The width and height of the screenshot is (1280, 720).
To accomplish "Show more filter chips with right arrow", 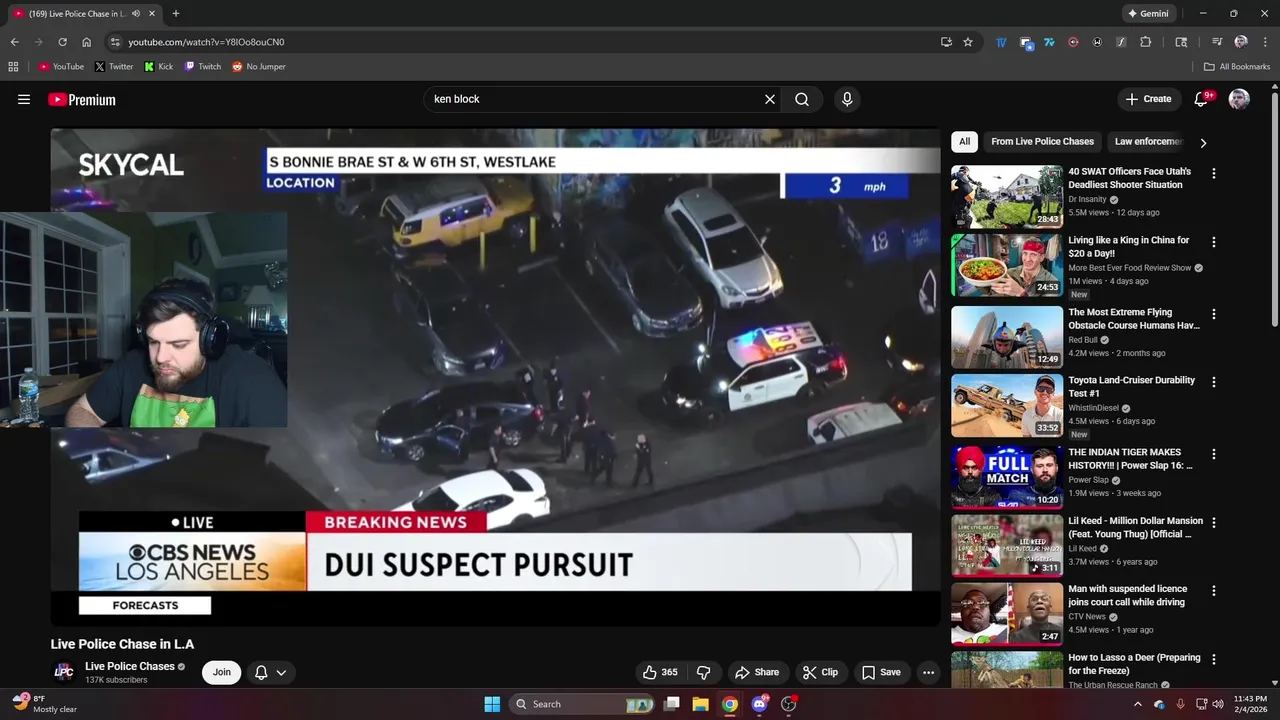I will (x=1203, y=142).
